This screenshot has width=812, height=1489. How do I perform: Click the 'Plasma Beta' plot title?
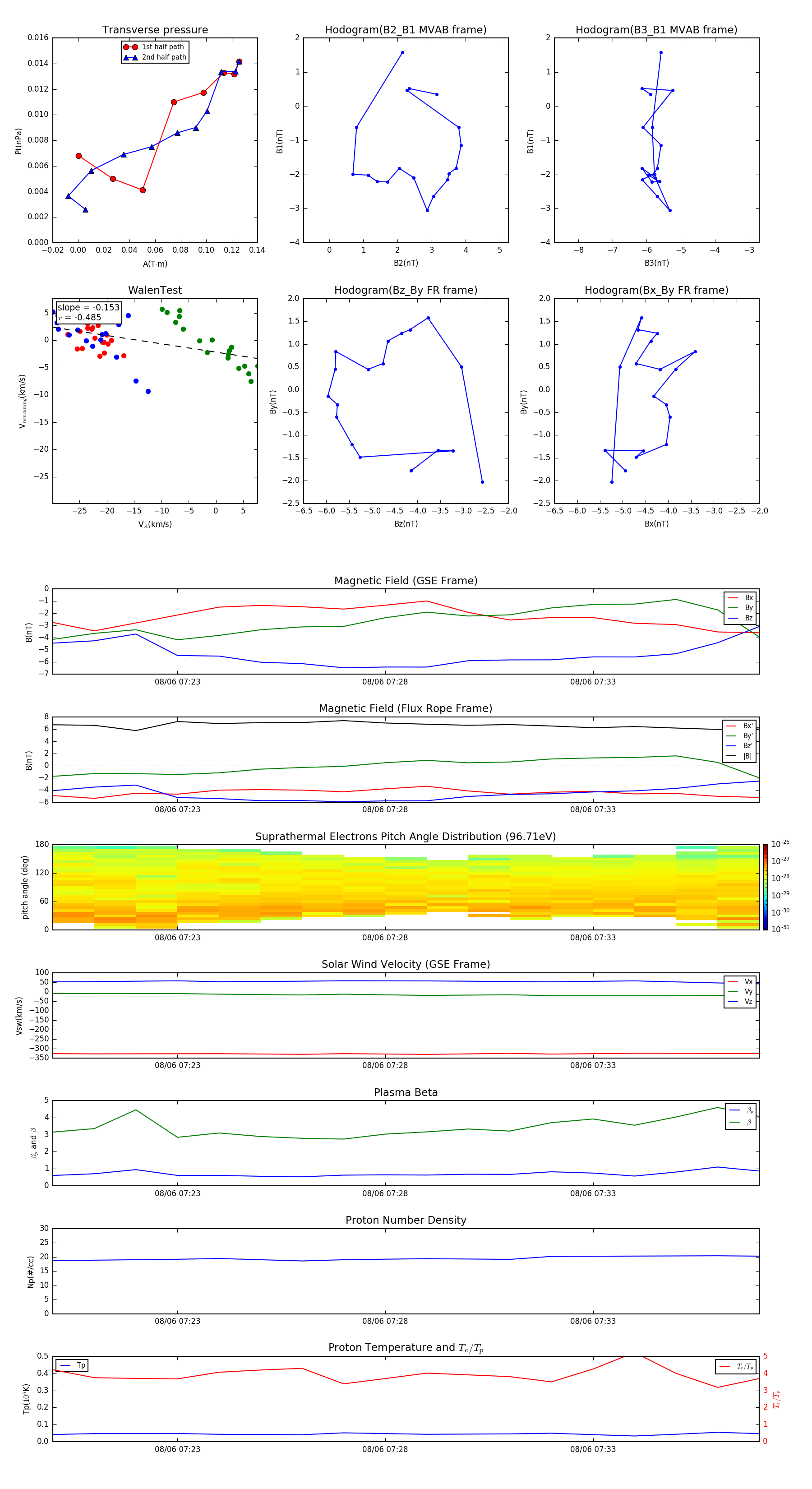406,1092
